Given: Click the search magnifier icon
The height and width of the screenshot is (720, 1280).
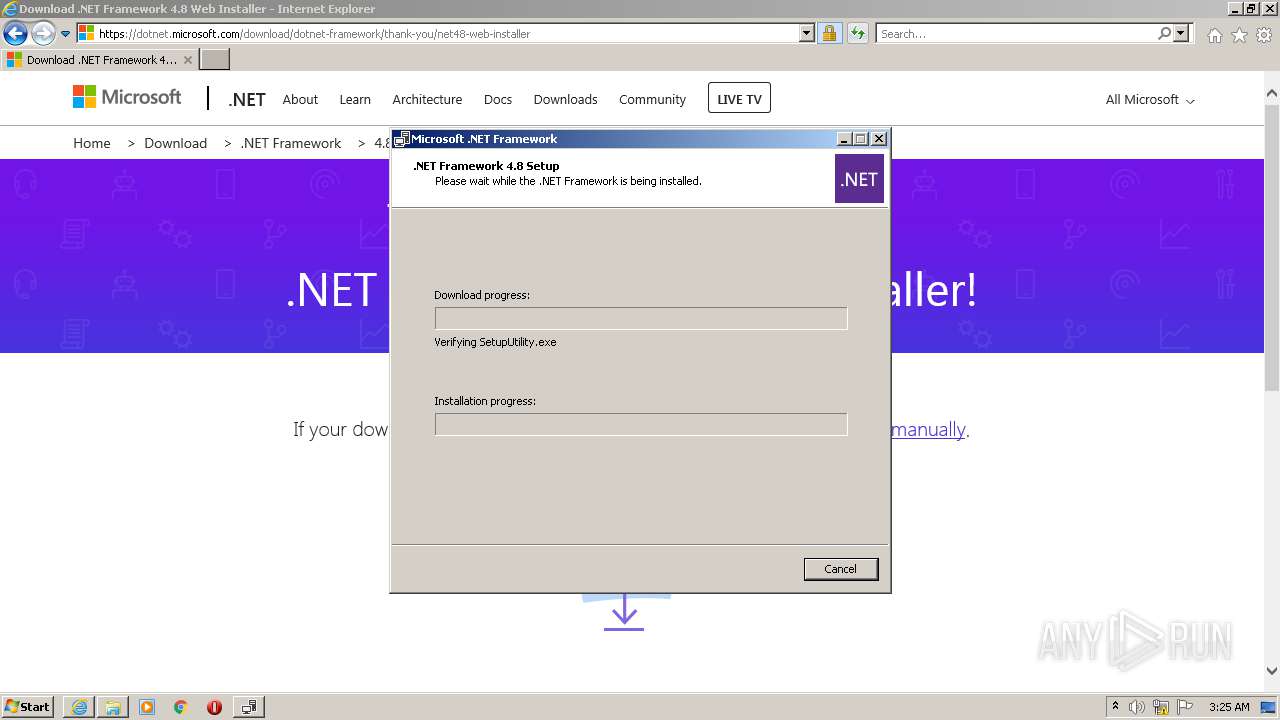Looking at the screenshot, I should 1164,33.
